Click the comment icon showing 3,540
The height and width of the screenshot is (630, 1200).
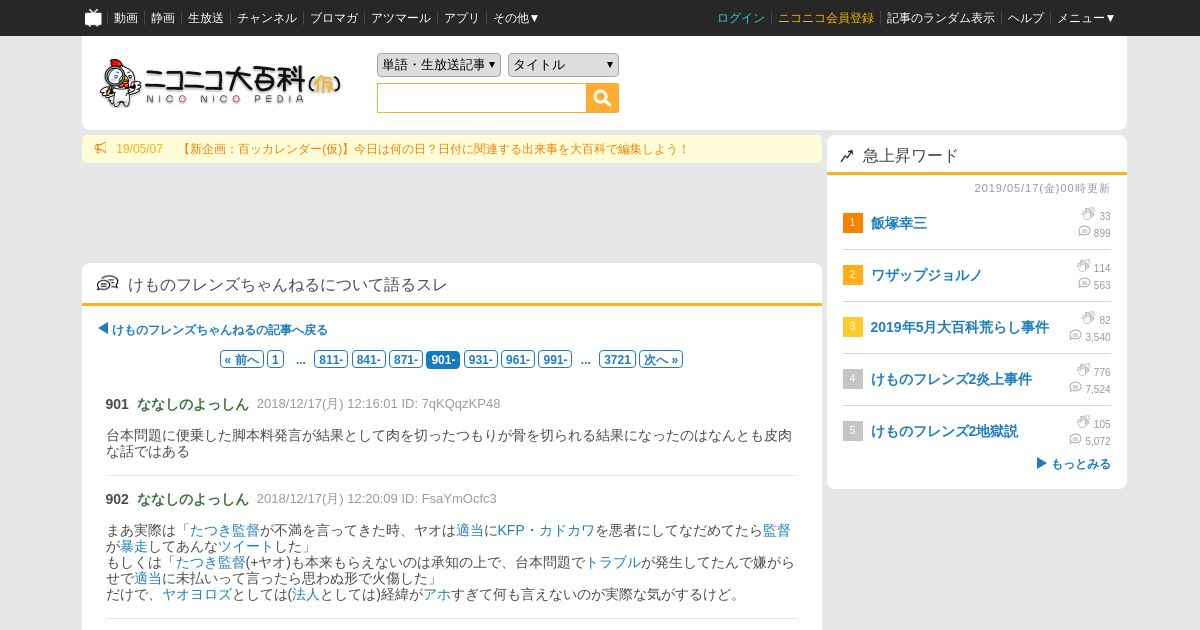(x=1075, y=336)
